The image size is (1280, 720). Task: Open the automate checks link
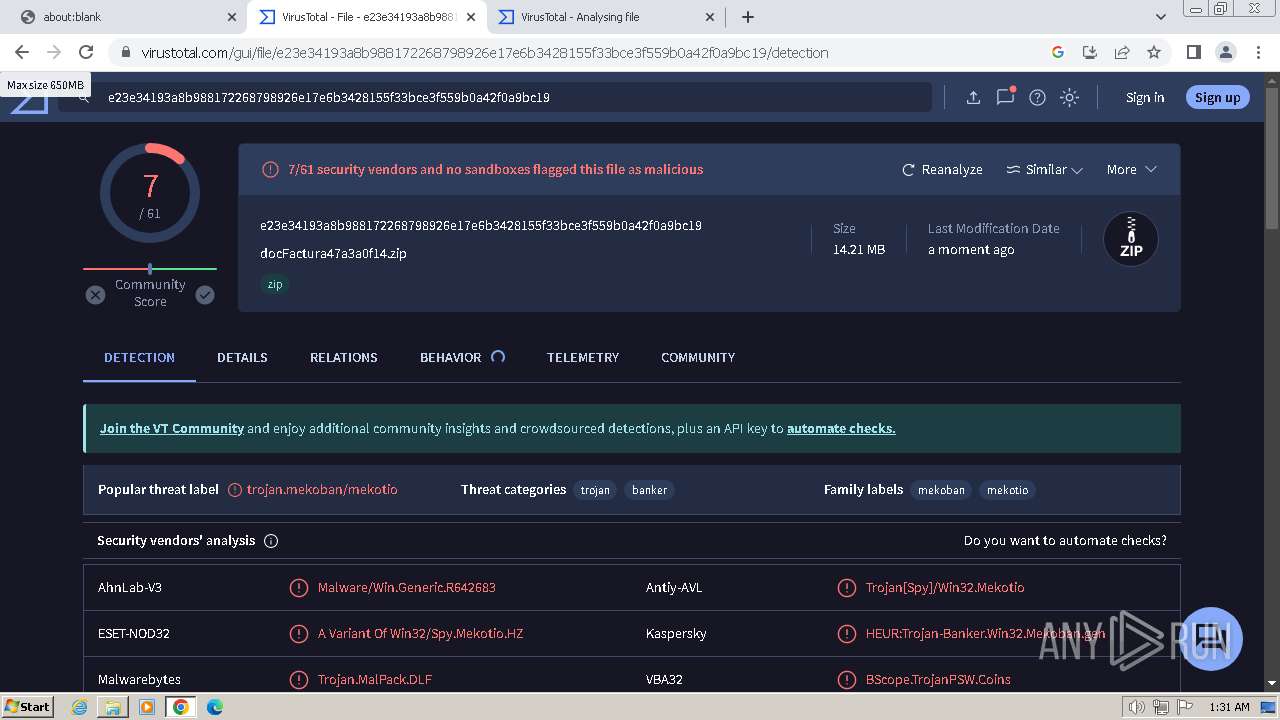click(841, 428)
